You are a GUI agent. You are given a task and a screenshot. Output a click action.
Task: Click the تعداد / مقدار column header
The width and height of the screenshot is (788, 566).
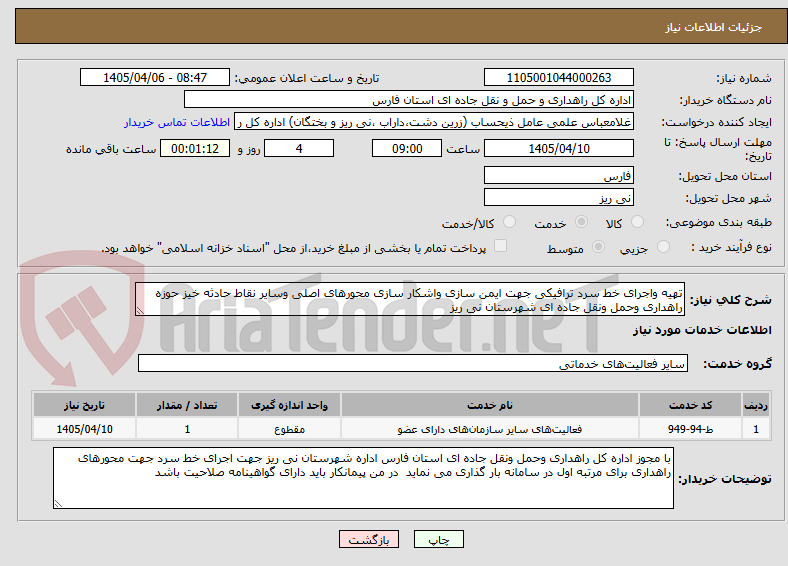pyautogui.click(x=187, y=405)
